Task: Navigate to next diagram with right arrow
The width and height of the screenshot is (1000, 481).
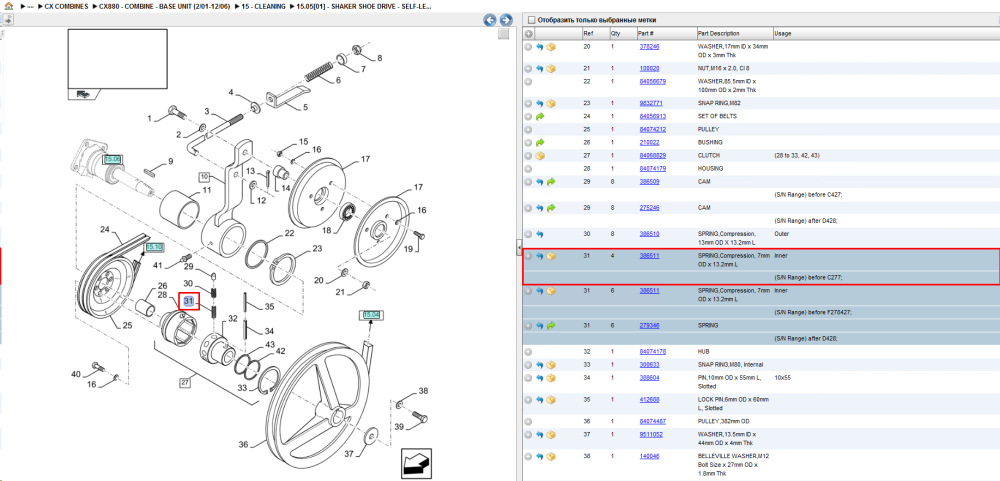Action: pos(506,20)
